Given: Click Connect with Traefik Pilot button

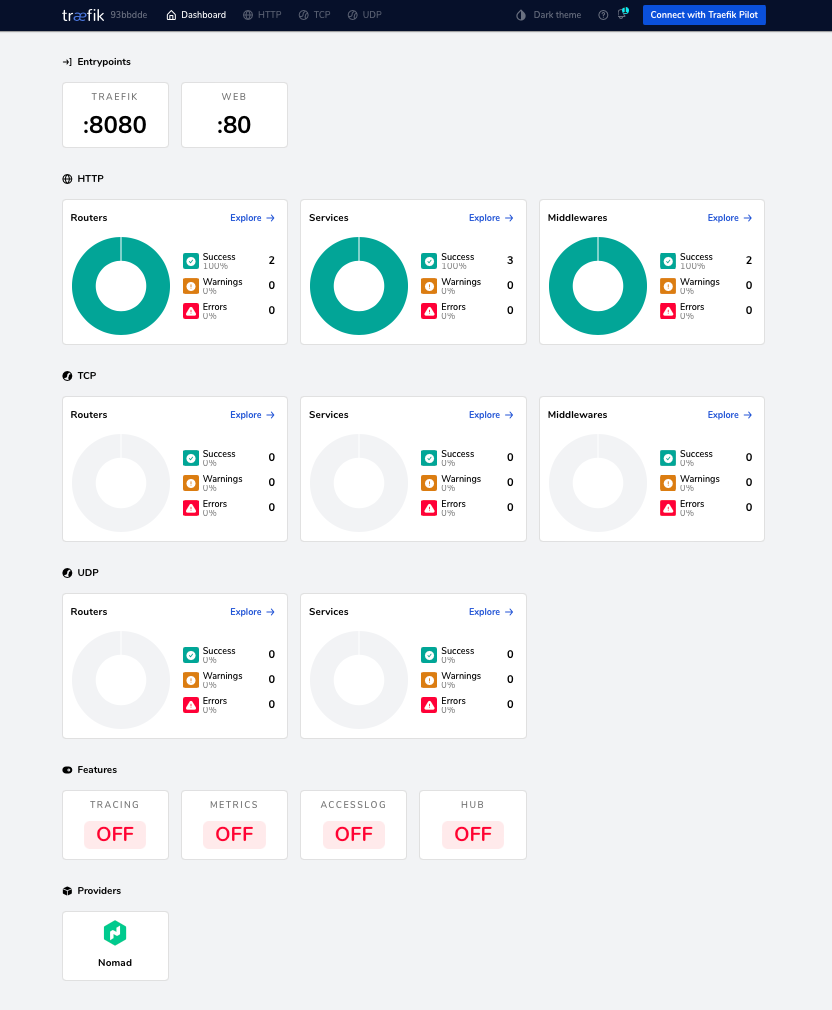Looking at the screenshot, I should click(704, 15).
